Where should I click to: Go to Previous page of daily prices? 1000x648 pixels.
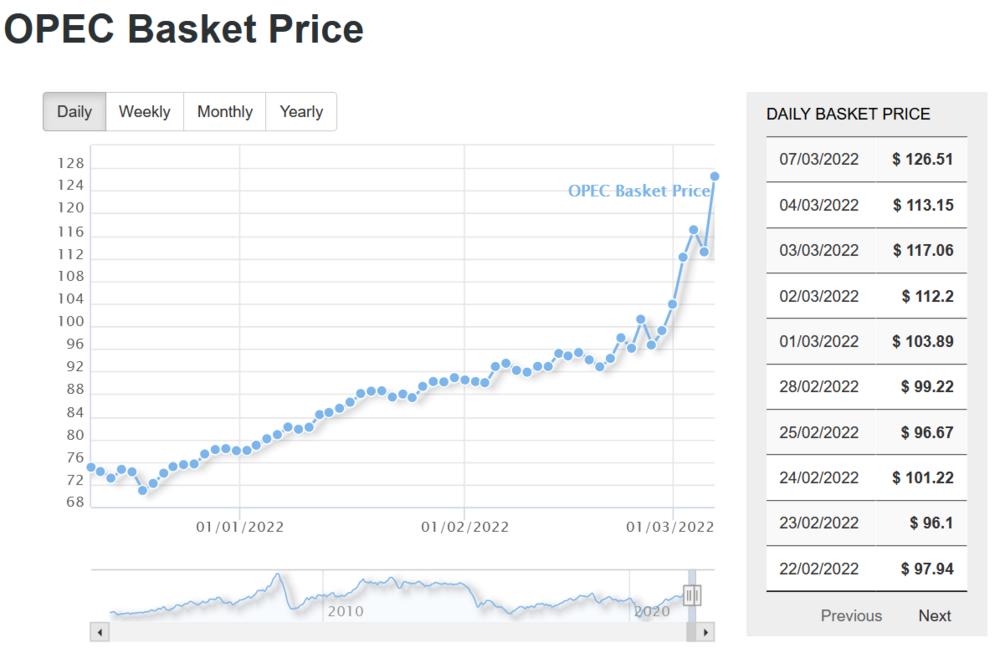pos(851,616)
